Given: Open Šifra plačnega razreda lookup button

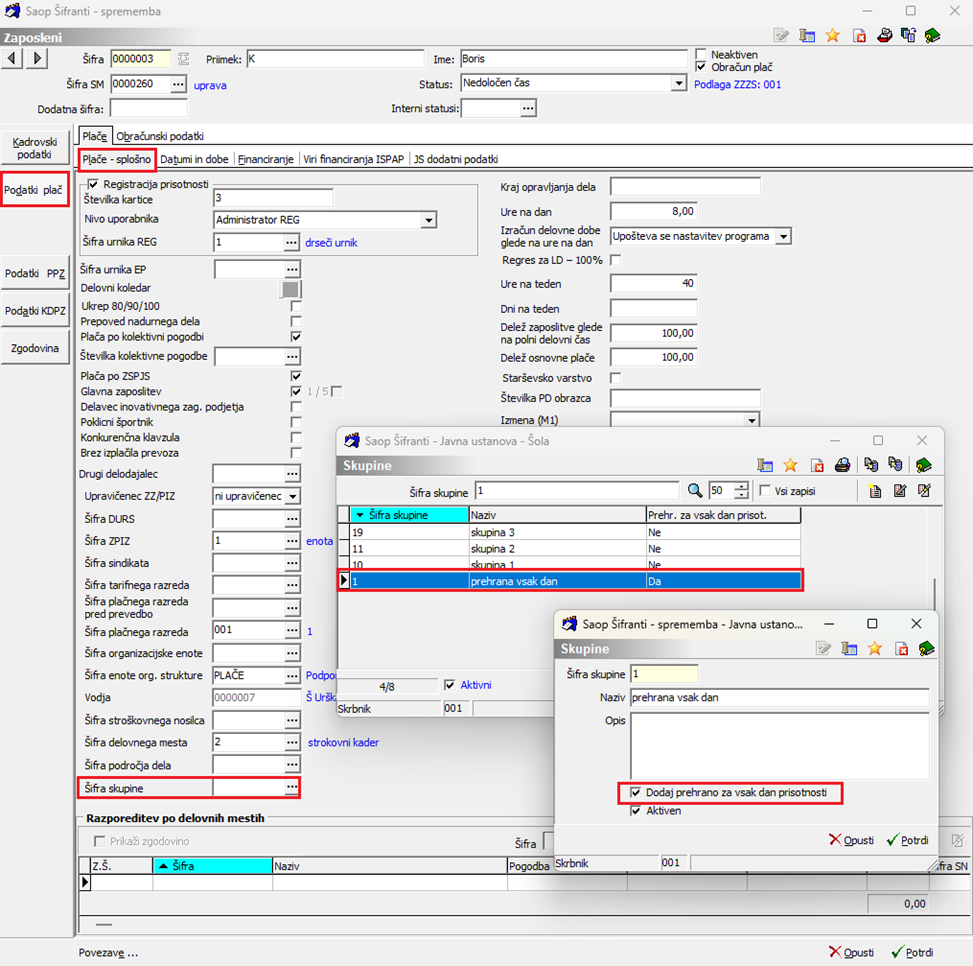Looking at the screenshot, I should (x=292, y=630).
